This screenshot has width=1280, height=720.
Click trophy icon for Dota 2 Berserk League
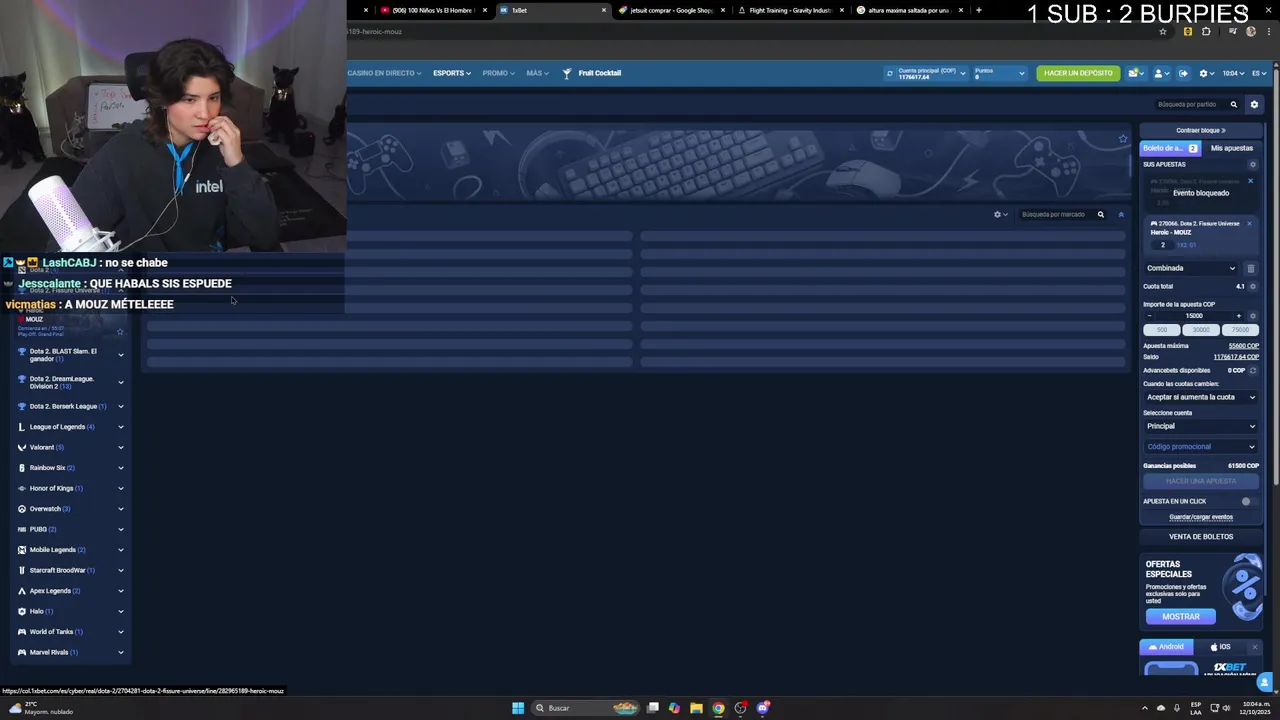(x=22, y=406)
